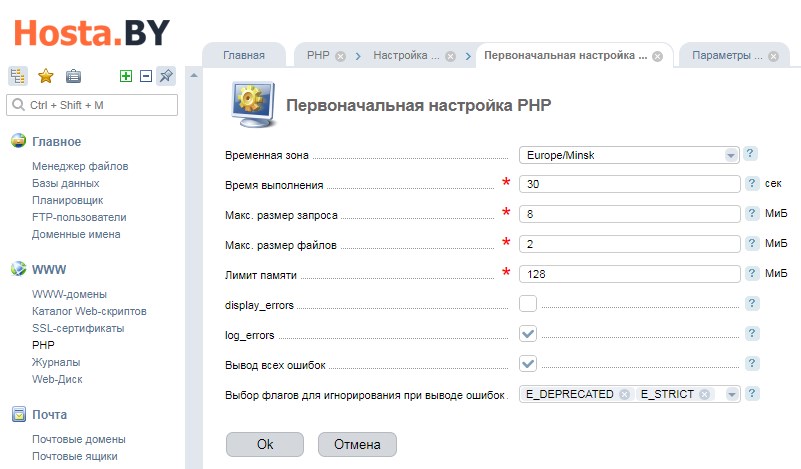Viewport: 801px width, 469px height.
Task: Open the menu tree view icon
Action: point(18,76)
